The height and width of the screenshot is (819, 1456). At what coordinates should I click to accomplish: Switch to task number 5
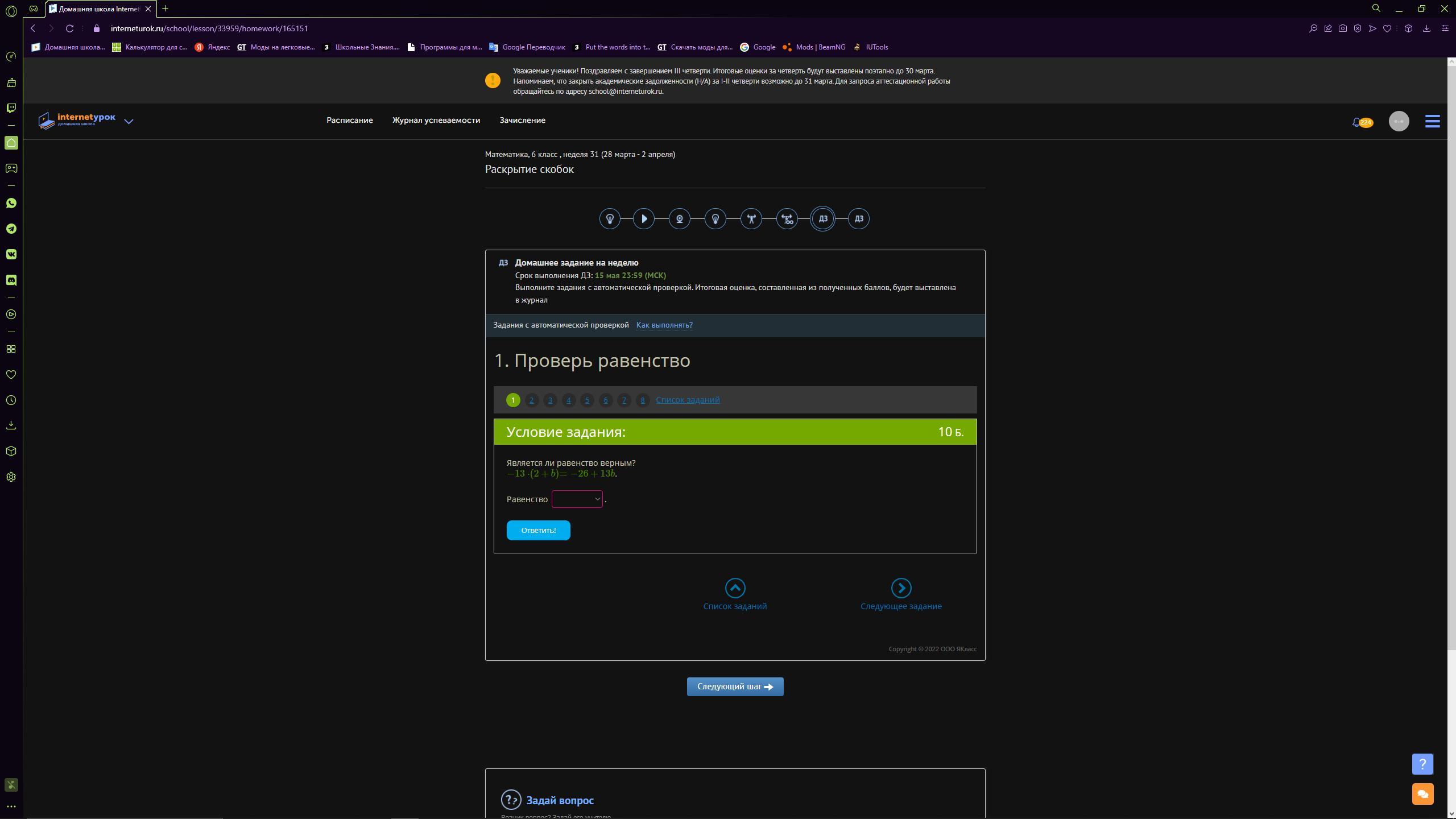587,400
